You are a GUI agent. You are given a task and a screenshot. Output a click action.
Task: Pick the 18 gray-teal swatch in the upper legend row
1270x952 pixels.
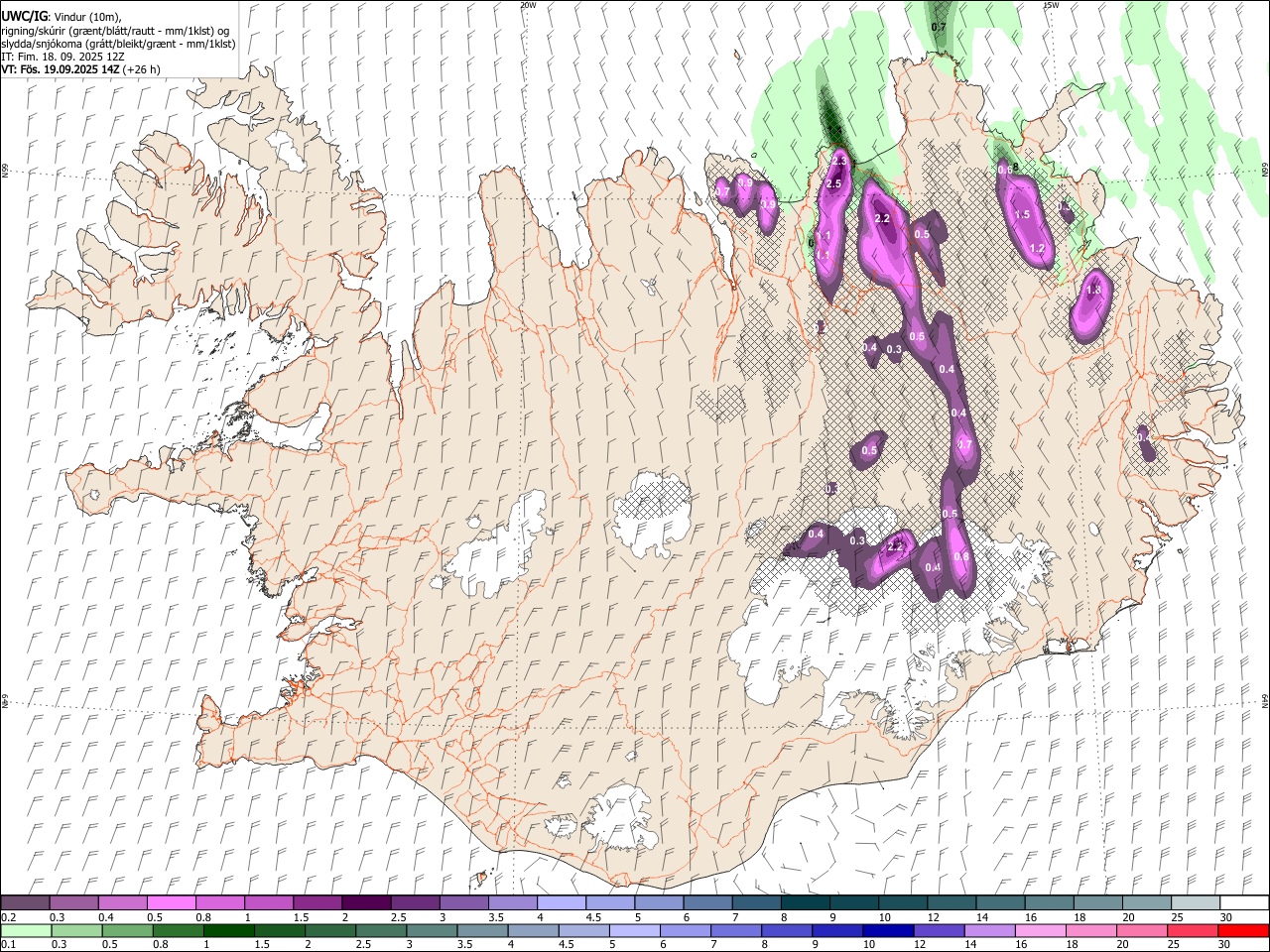point(1097,903)
